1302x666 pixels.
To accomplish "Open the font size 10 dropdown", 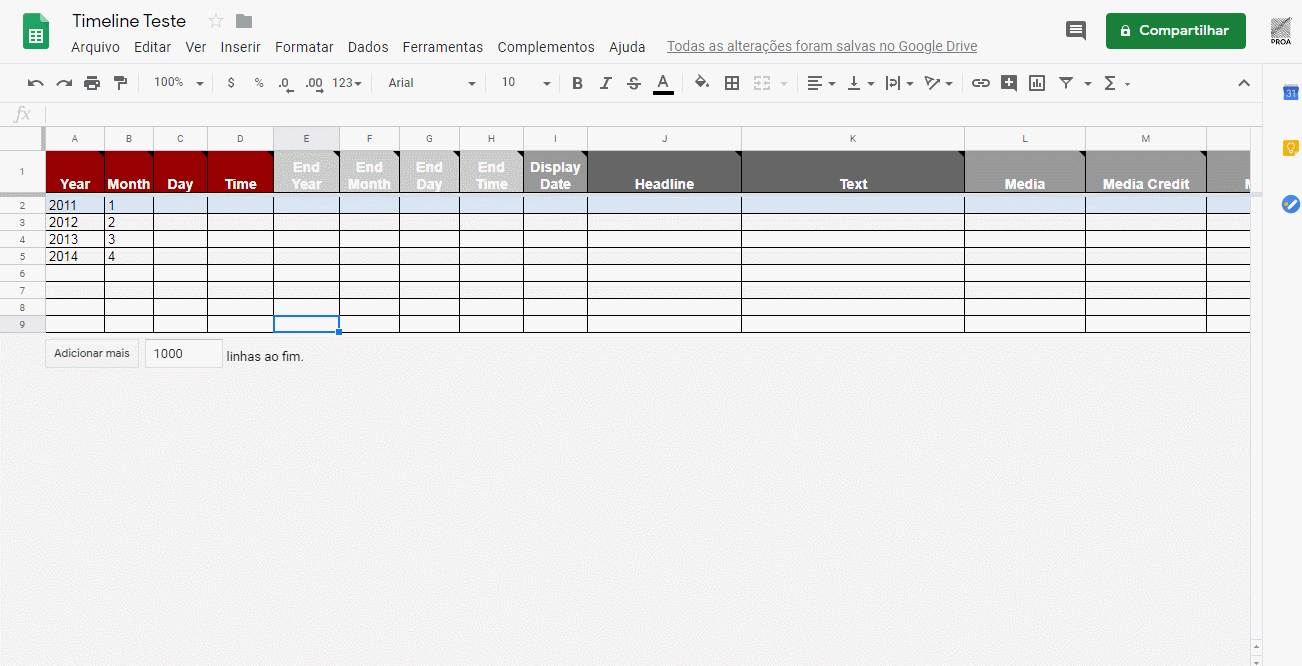I will 526,83.
